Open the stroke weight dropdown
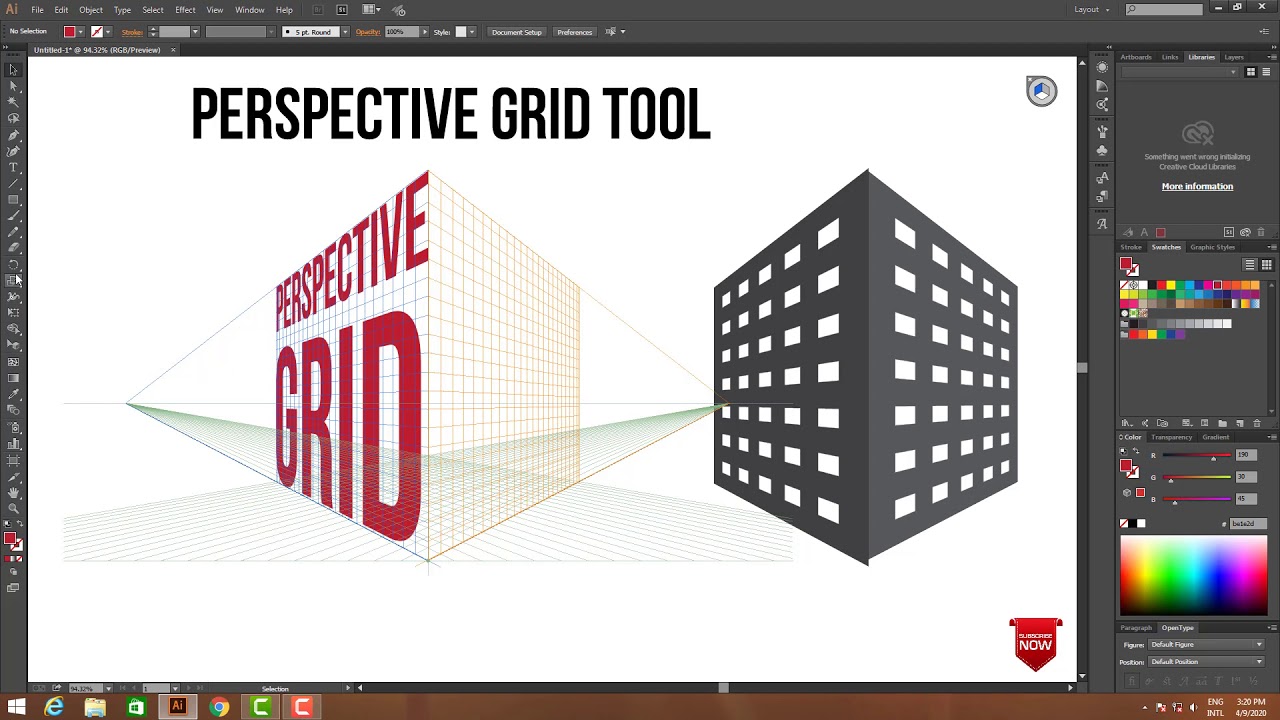The image size is (1280, 720). click(x=195, y=32)
